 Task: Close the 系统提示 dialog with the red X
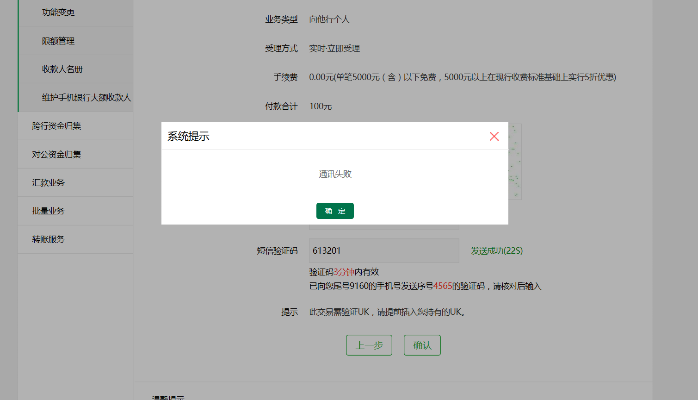point(494,136)
